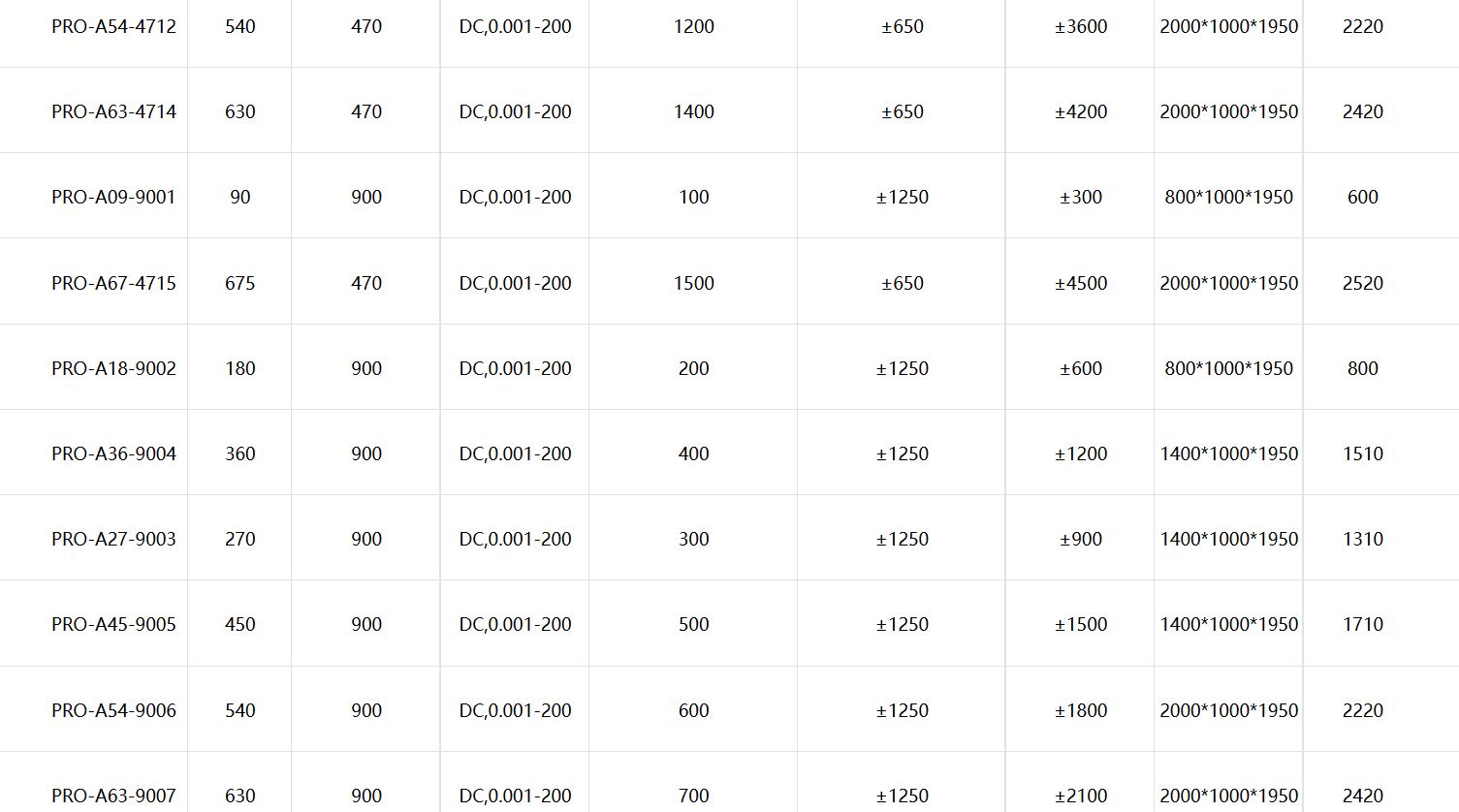Select model PRO-A36-9004
The width and height of the screenshot is (1459, 812).
tap(113, 454)
